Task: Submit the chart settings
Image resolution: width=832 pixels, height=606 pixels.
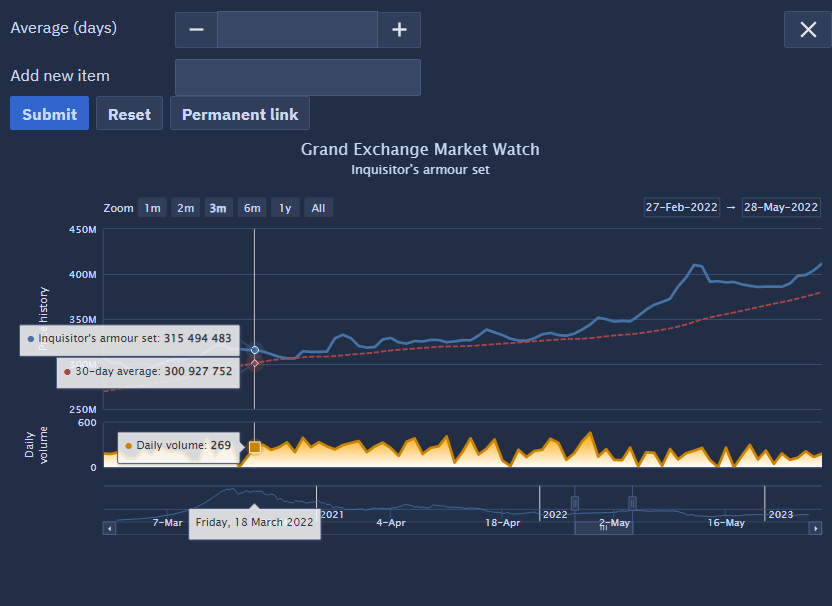Action: tap(49, 113)
